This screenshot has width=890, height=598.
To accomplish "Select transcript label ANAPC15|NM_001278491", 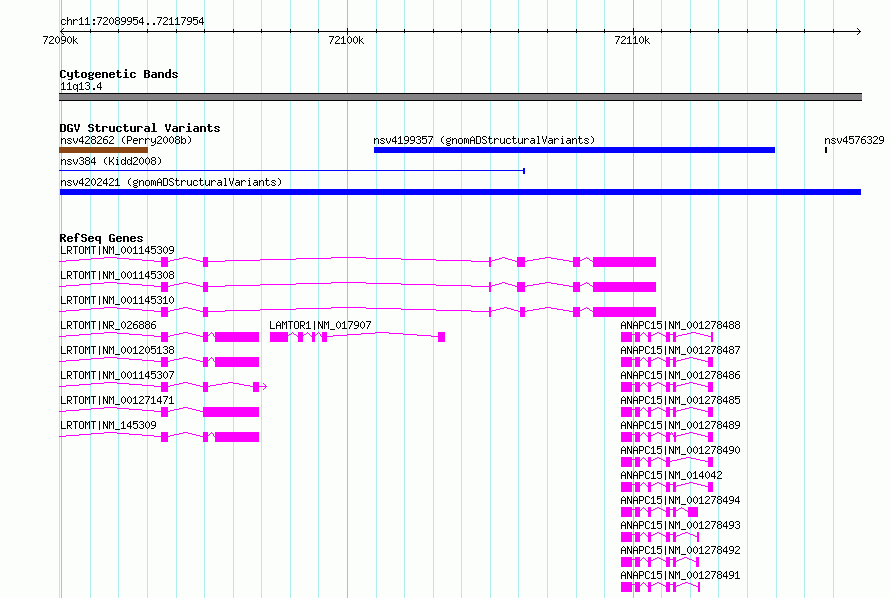I will pyautogui.click(x=680, y=575).
